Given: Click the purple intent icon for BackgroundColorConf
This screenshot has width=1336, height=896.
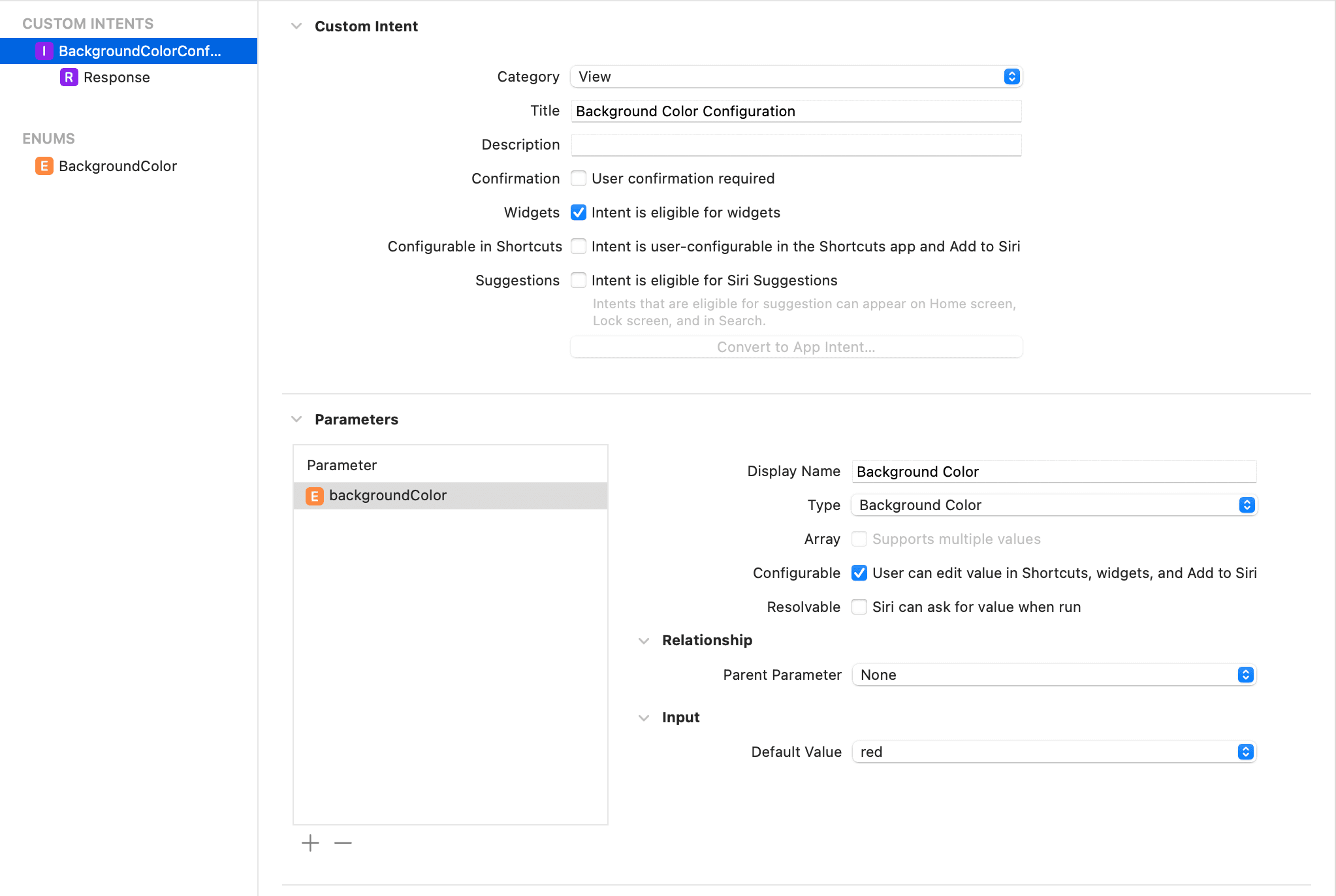Looking at the screenshot, I should click(x=44, y=51).
